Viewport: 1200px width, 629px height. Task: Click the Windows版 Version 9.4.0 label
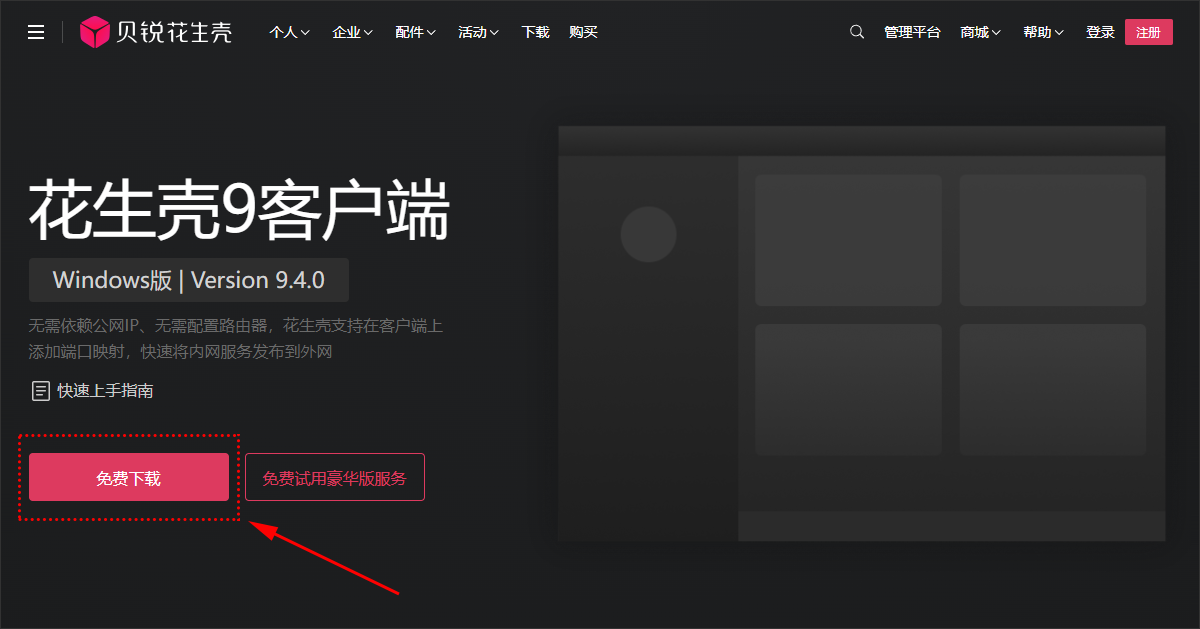tap(189, 280)
